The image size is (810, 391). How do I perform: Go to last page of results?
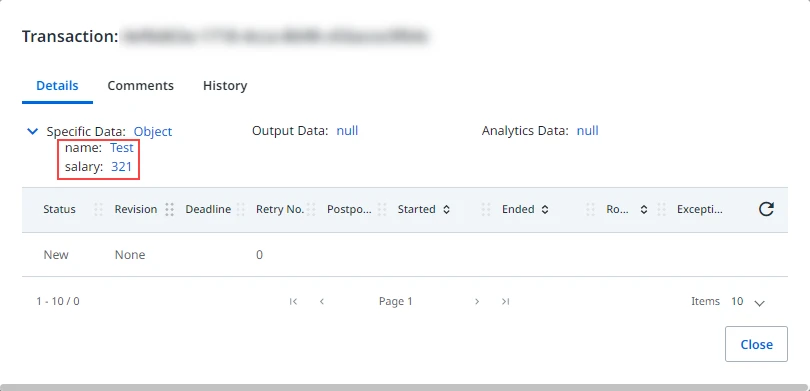click(505, 302)
